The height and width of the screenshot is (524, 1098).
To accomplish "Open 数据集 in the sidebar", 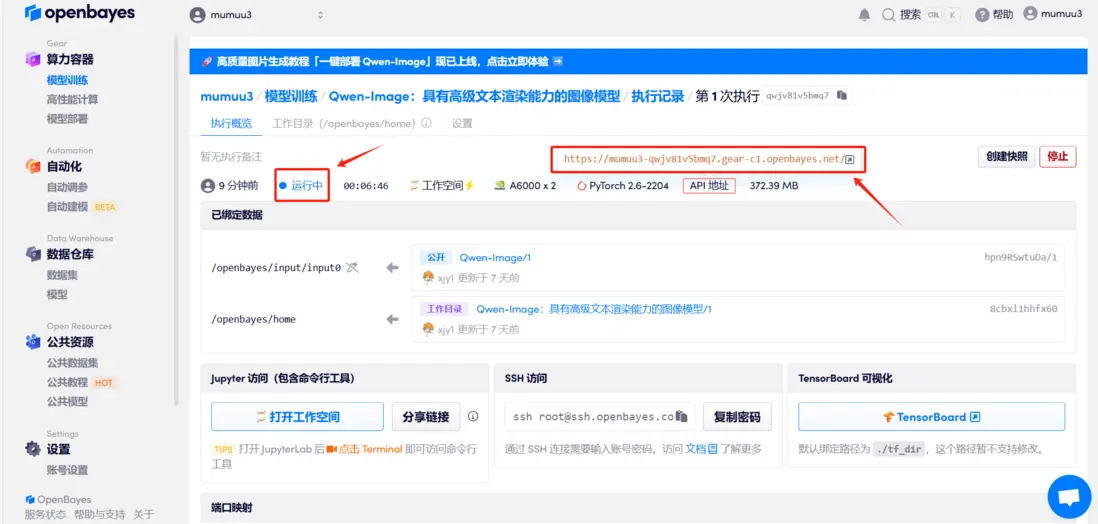I will (62, 275).
